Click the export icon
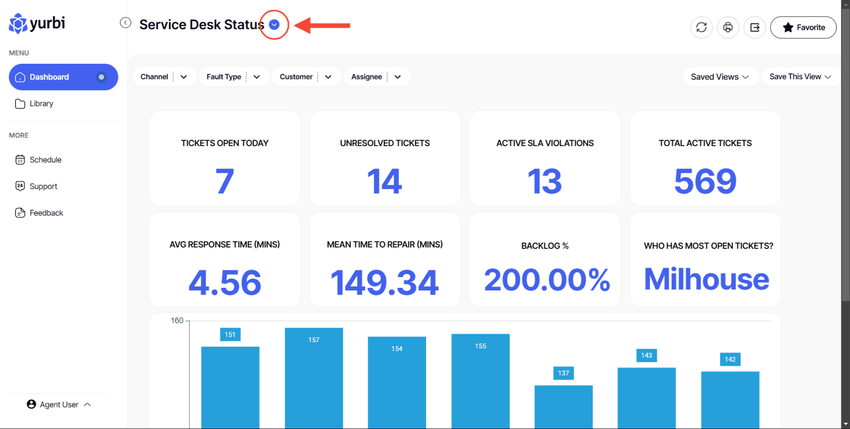This screenshot has width=850, height=429. click(x=755, y=27)
